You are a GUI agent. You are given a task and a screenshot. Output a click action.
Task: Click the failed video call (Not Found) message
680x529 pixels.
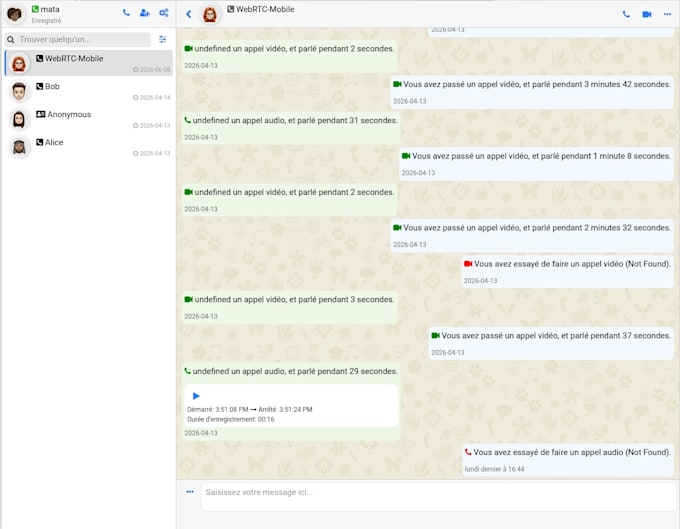coord(568,271)
